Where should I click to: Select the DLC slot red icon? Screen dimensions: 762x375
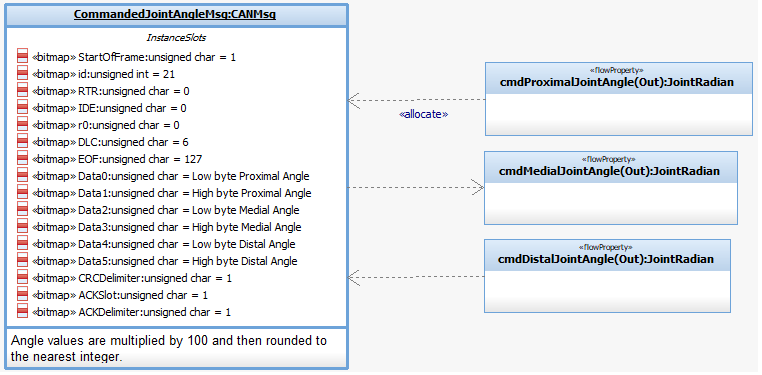[22, 142]
